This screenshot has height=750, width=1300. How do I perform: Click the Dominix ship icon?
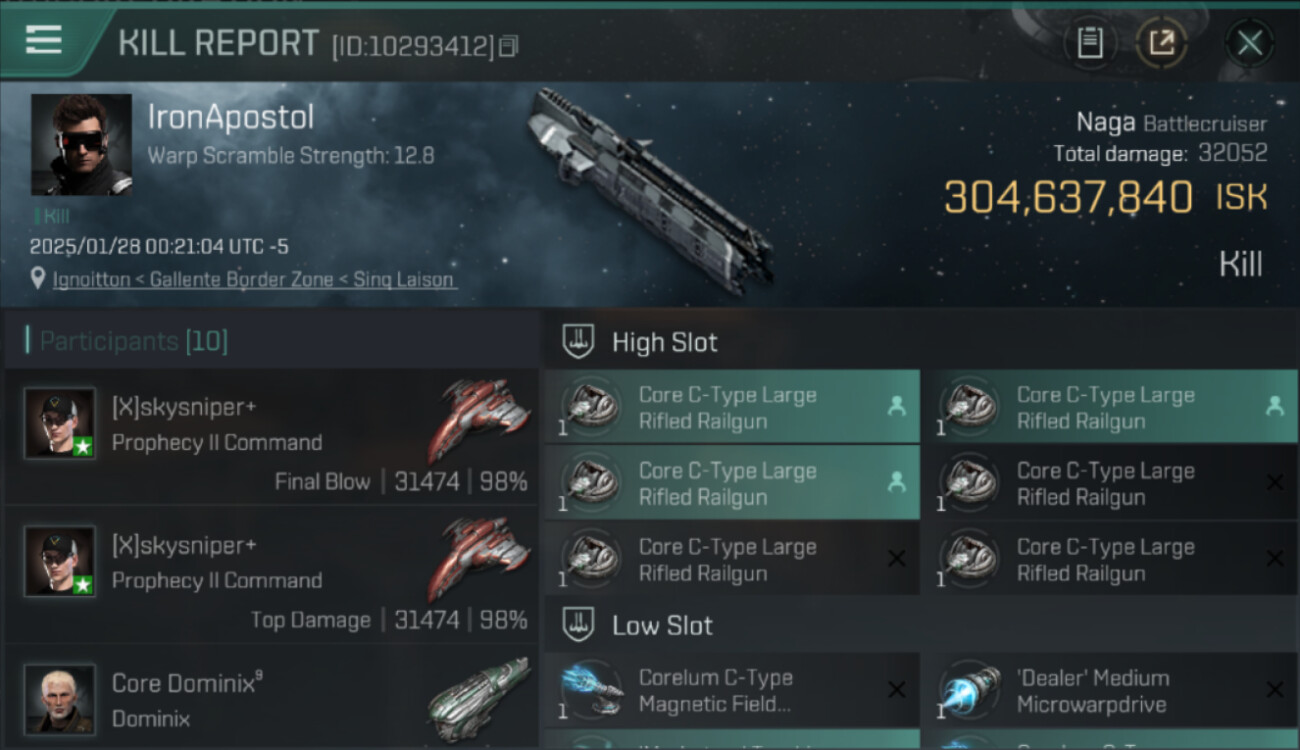click(x=480, y=698)
